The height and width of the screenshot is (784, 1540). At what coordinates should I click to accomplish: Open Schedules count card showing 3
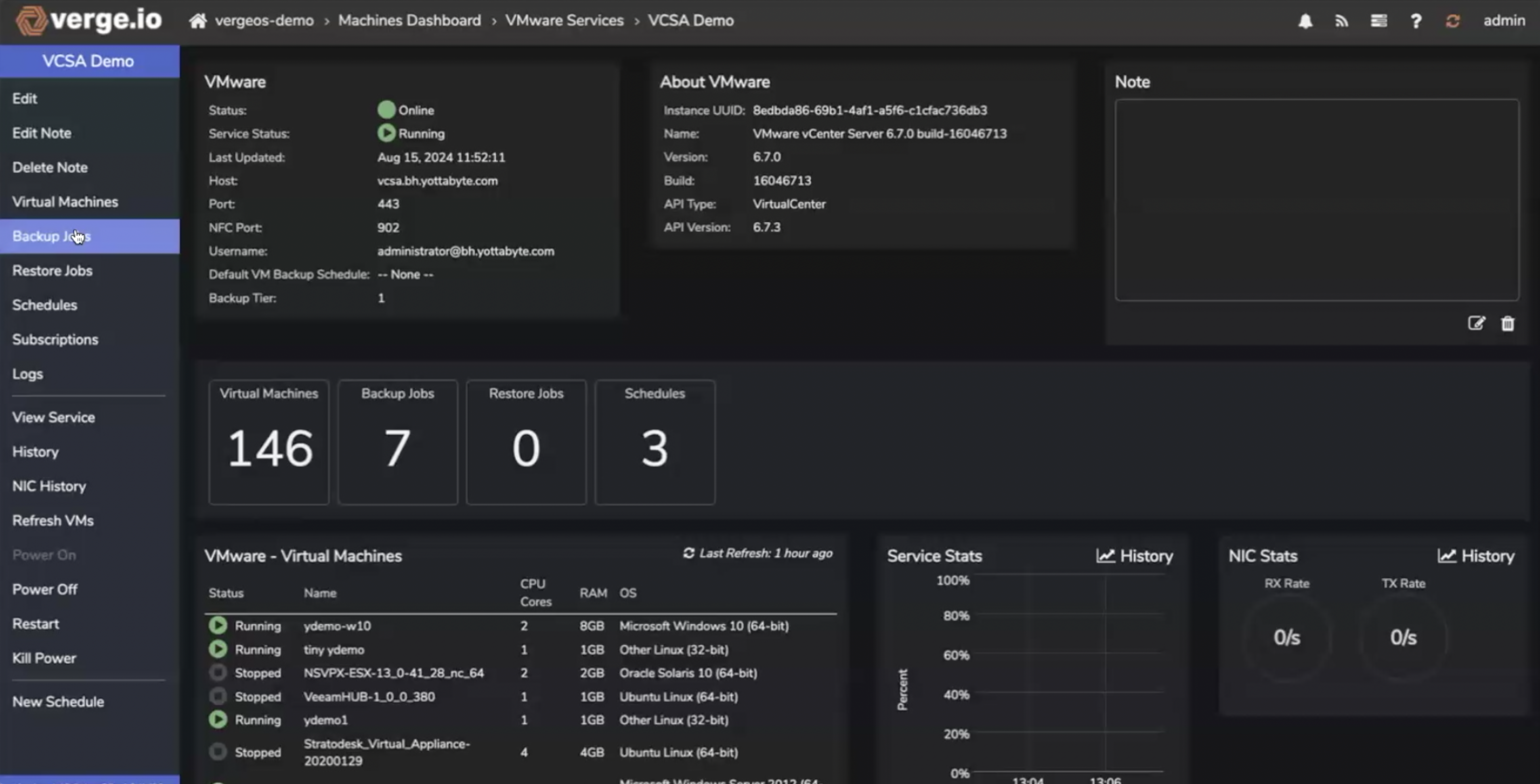(655, 442)
